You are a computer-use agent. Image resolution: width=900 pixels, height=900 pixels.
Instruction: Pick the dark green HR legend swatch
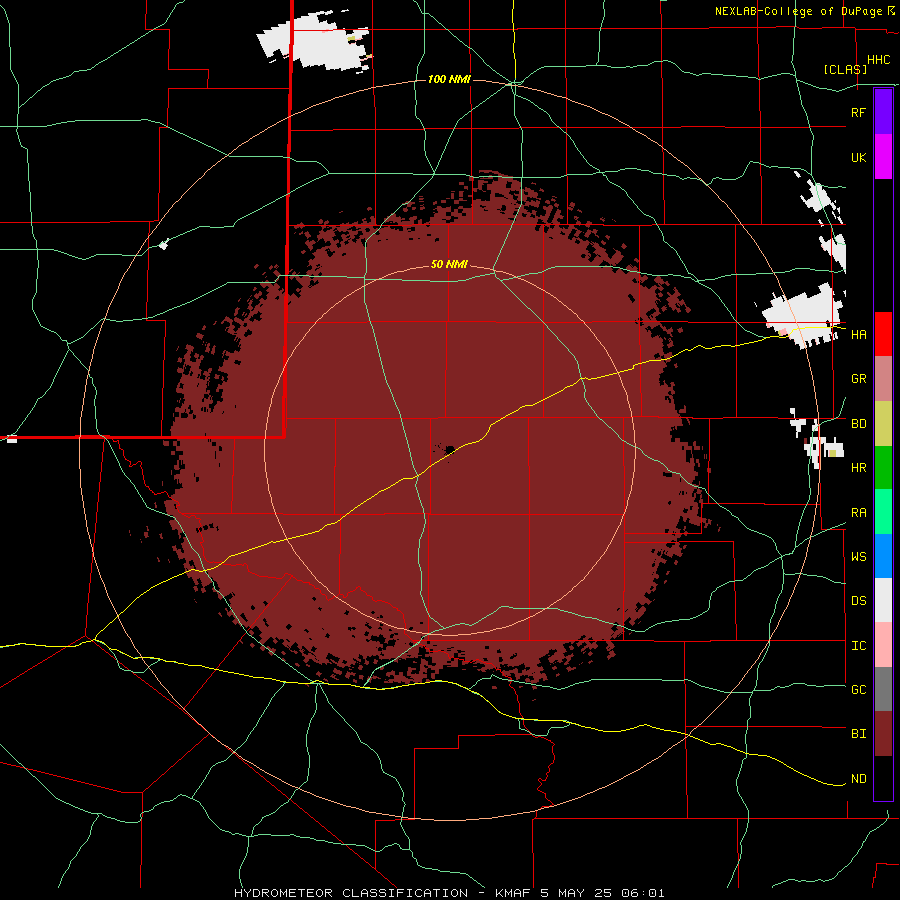[x=883, y=468]
